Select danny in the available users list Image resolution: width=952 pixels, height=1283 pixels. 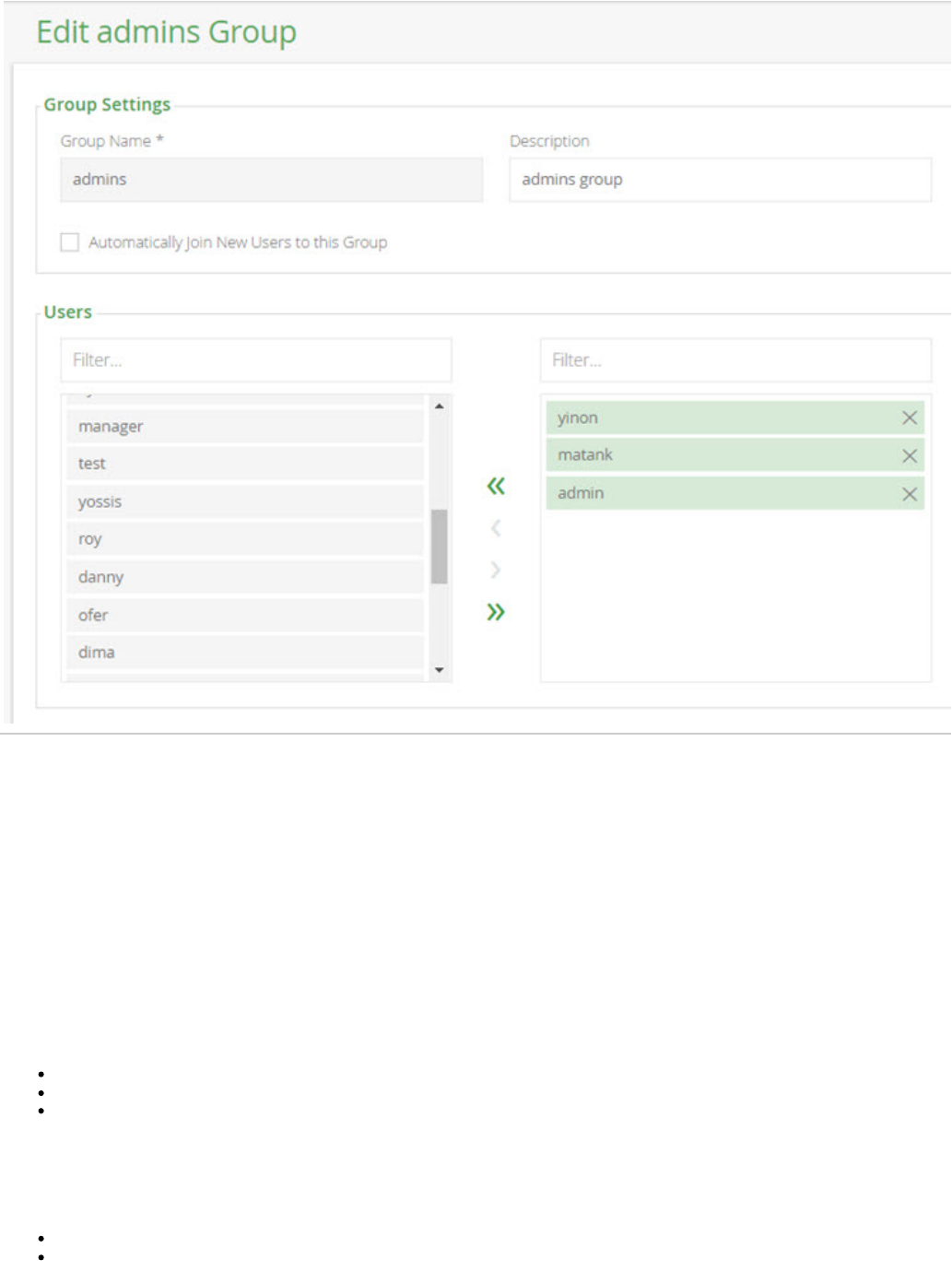[244, 577]
